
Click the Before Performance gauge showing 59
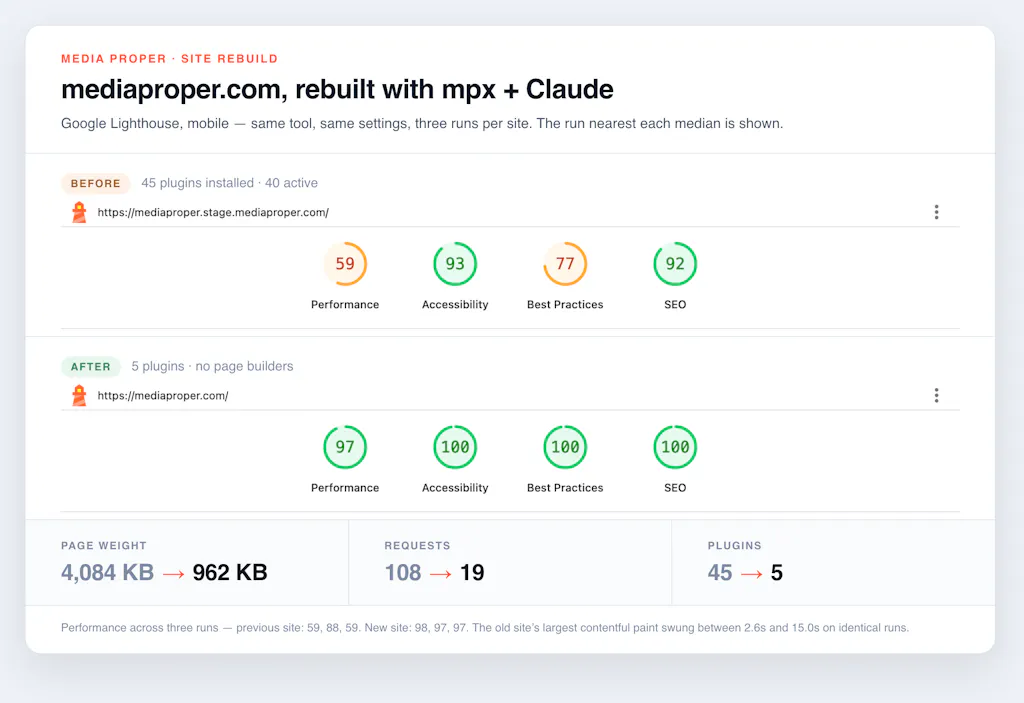coord(345,264)
